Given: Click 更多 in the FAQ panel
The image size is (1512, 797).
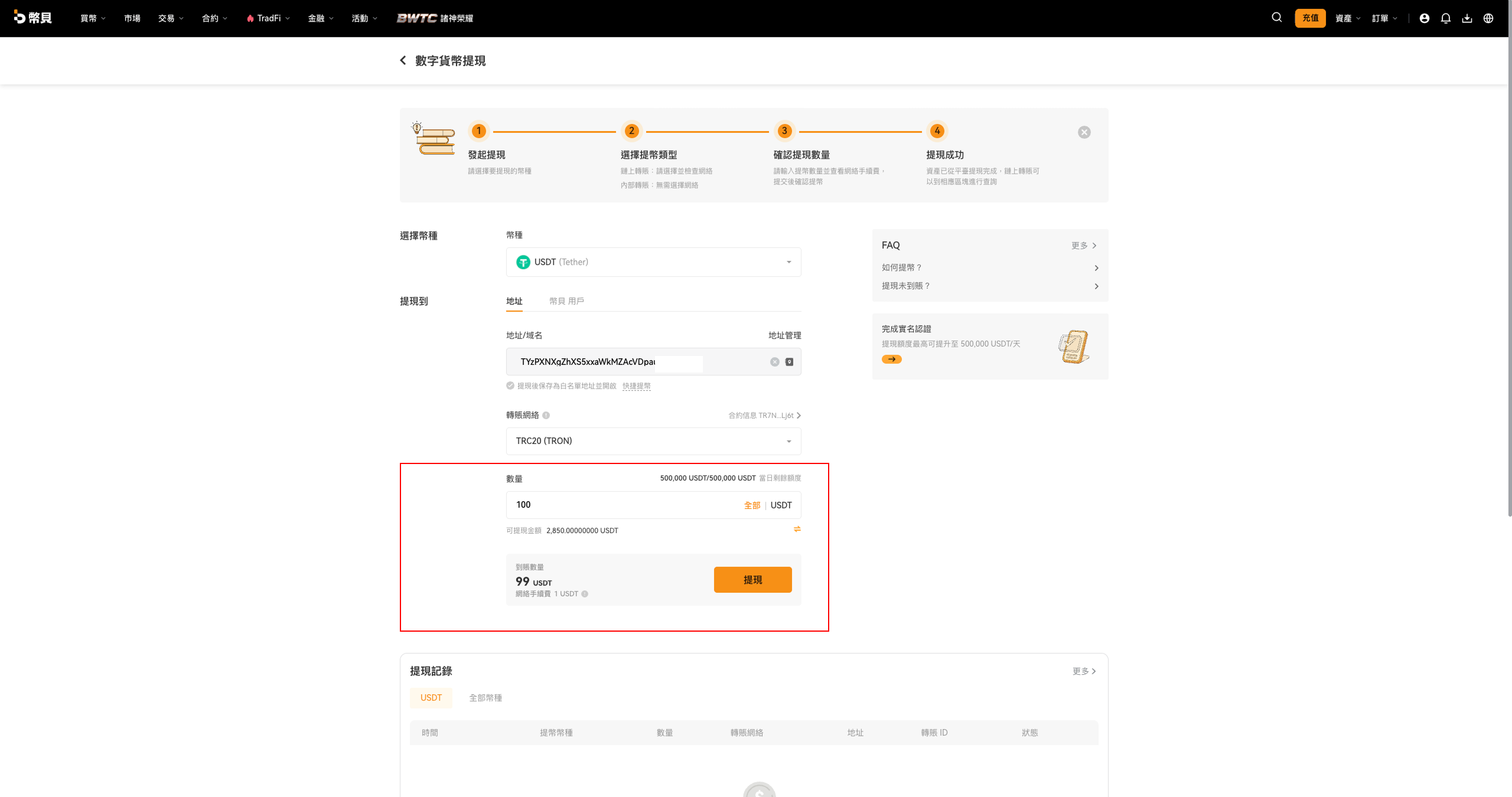Looking at the screenshot, I should point(1084,246).
